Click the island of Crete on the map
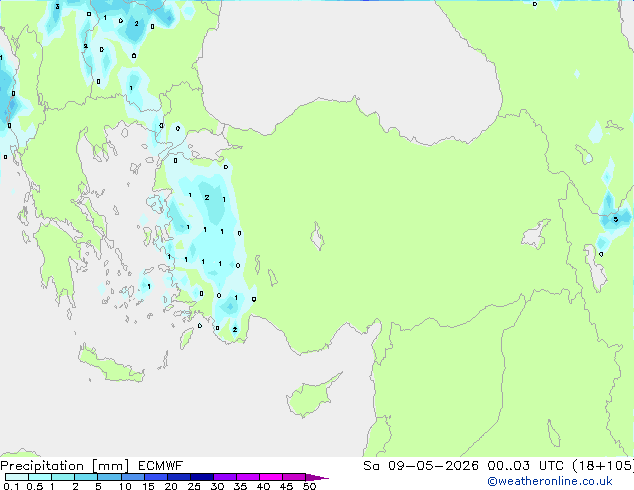The width and height of the screenshot is (634, 490). click(110, 366)
